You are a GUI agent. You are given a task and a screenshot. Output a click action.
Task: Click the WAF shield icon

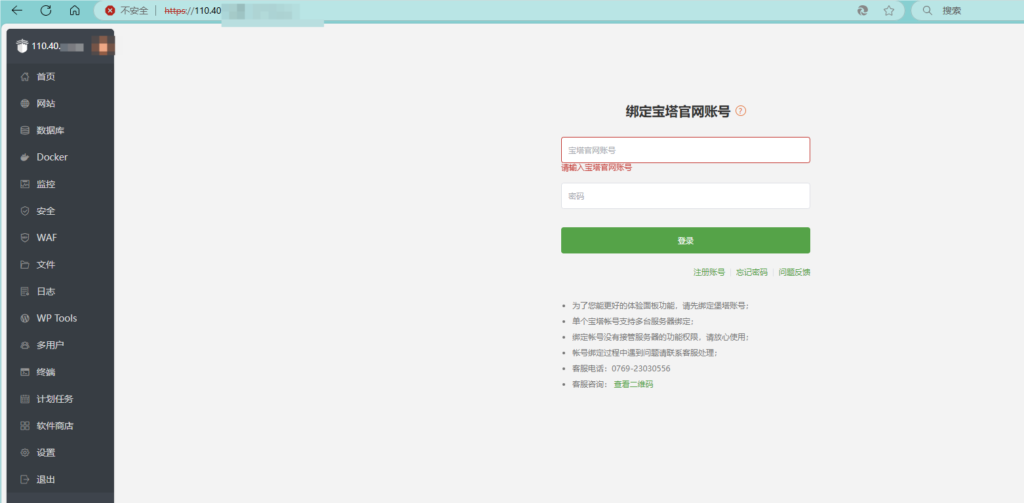(x=25, y=238)
